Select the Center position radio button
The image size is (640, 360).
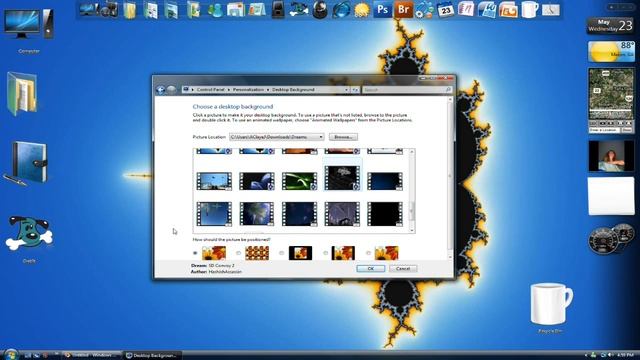tap(282, 253)
